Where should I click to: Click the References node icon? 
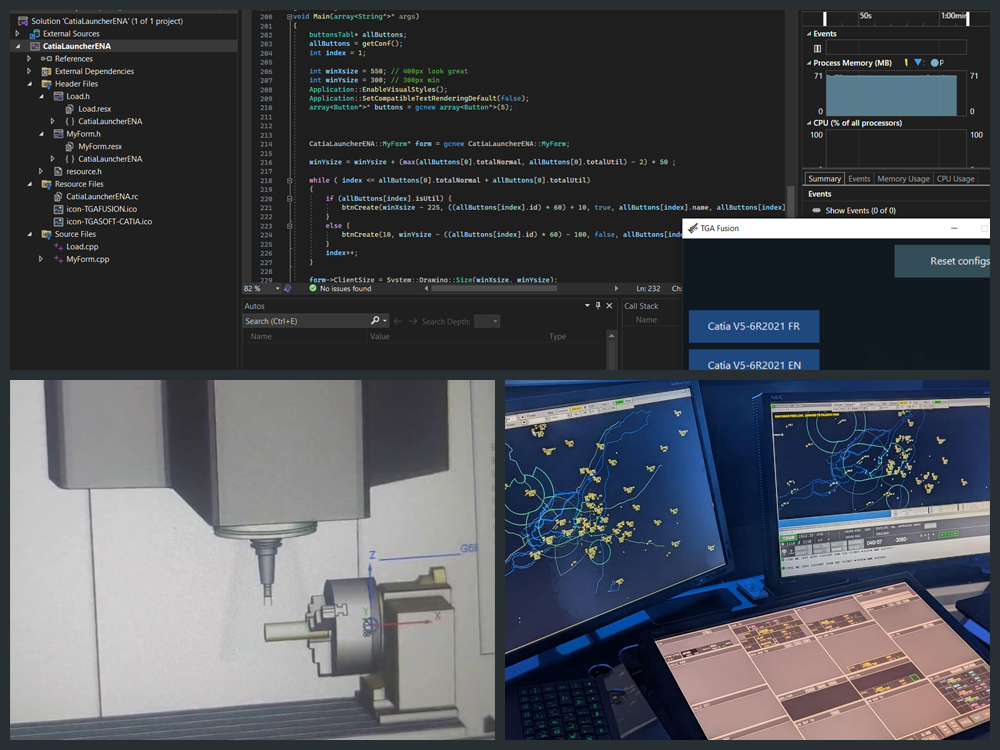47,59
